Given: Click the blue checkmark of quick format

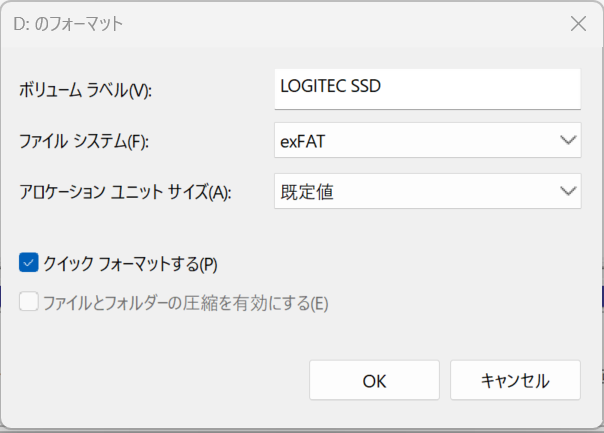Looking at the screenshot, I should (28, 264).
